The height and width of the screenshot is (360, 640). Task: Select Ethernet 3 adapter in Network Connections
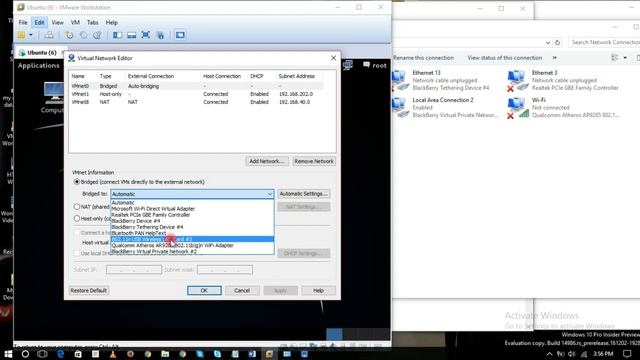[563, 80]
